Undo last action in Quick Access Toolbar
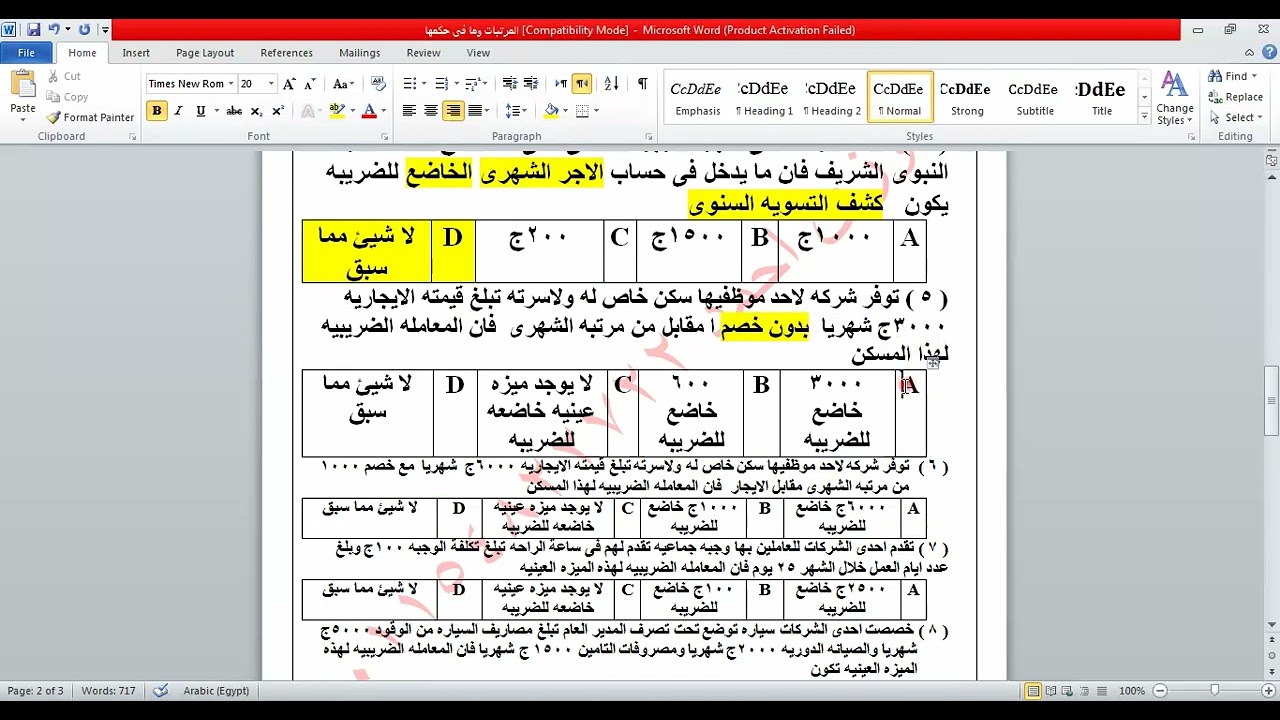The height and width of the screenshot is (720, 1280). pos(54,30)
